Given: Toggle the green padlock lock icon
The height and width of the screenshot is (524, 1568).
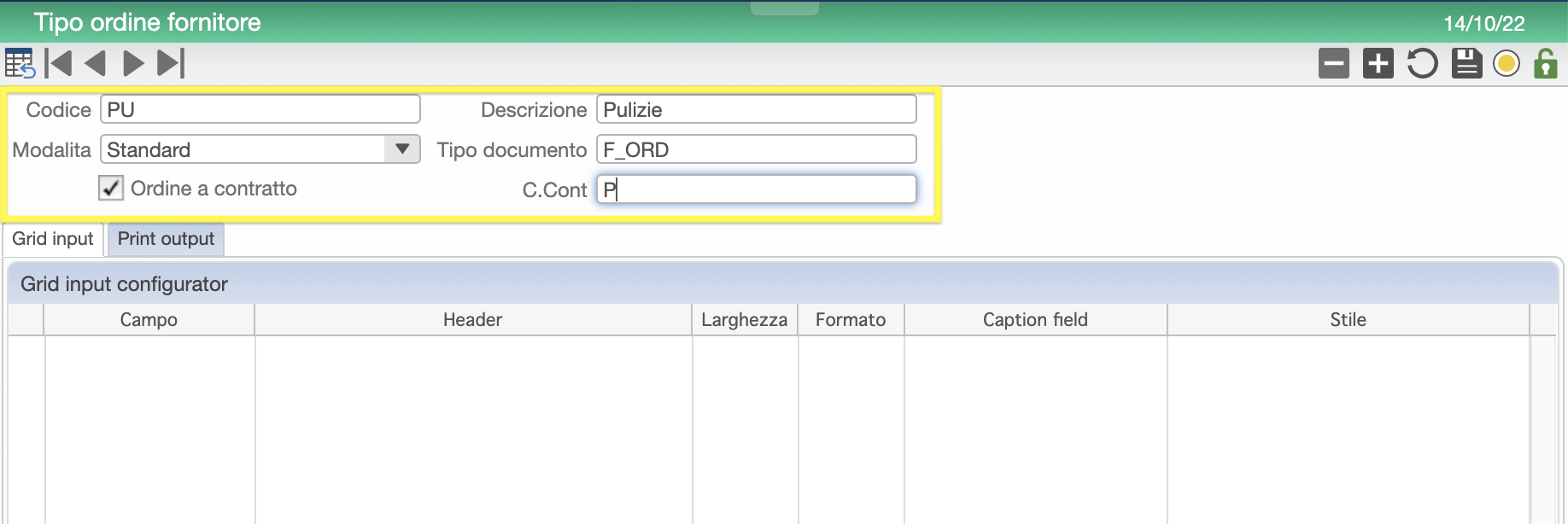Looking at the screenshot, I should point(1546,63).
